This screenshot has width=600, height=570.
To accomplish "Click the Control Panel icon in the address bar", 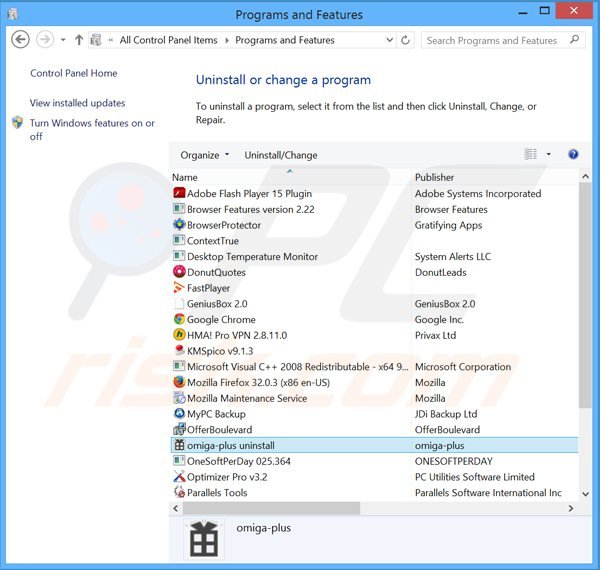I will (x=96, y=40).
